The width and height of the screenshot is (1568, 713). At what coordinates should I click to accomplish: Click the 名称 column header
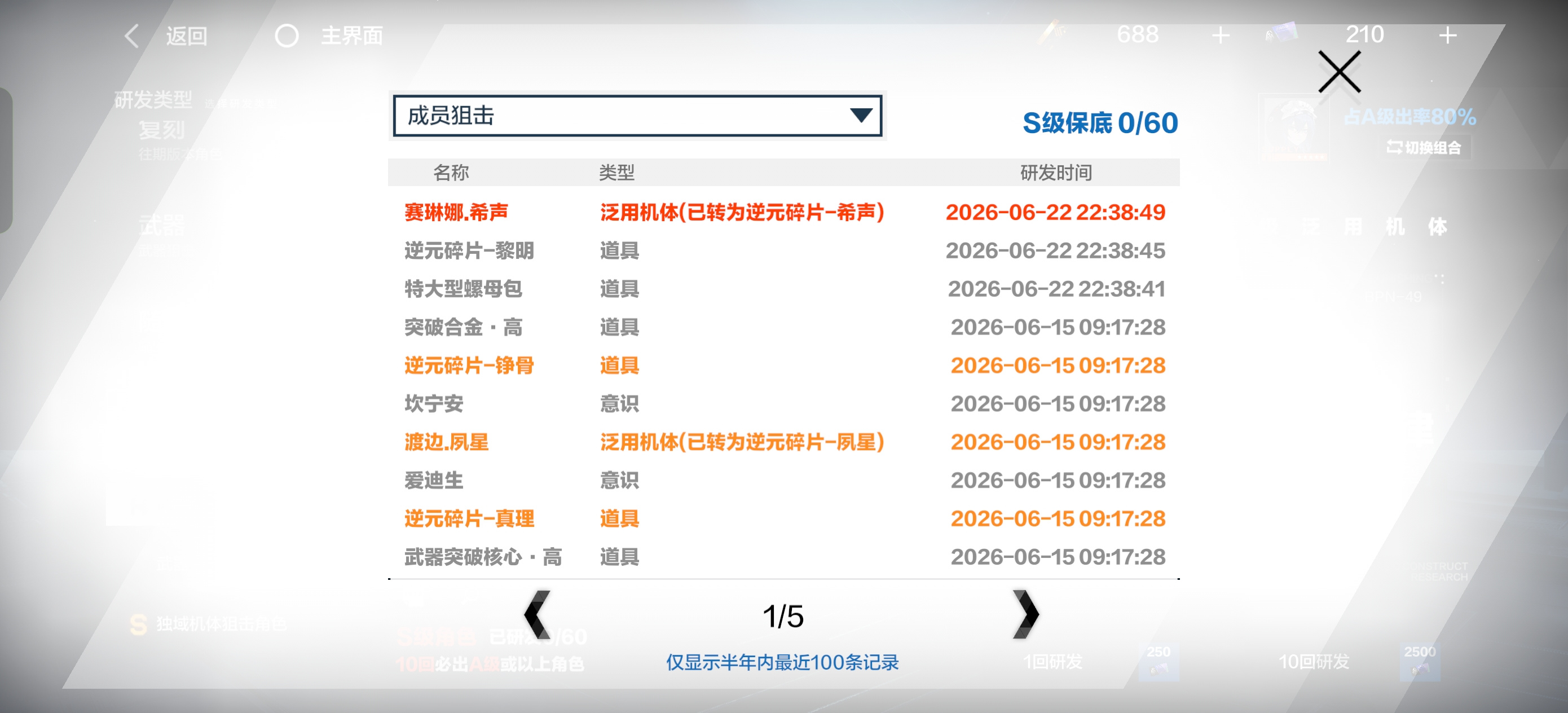tap(451, 173)
